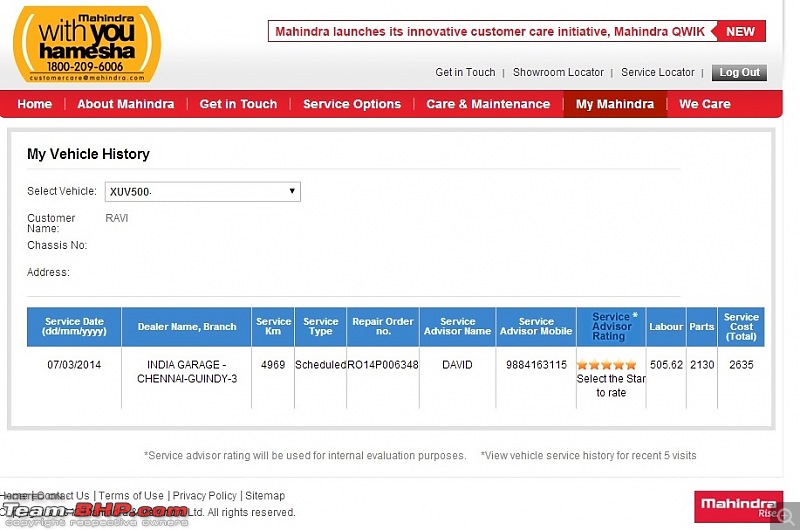Open the About Mahindra menu
Screen dimensions: 800x530
tap(126, 104)
